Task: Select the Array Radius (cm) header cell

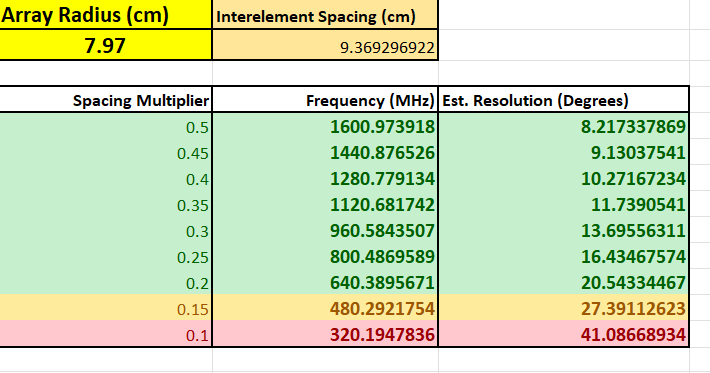Action: click(x=106, y=14)
